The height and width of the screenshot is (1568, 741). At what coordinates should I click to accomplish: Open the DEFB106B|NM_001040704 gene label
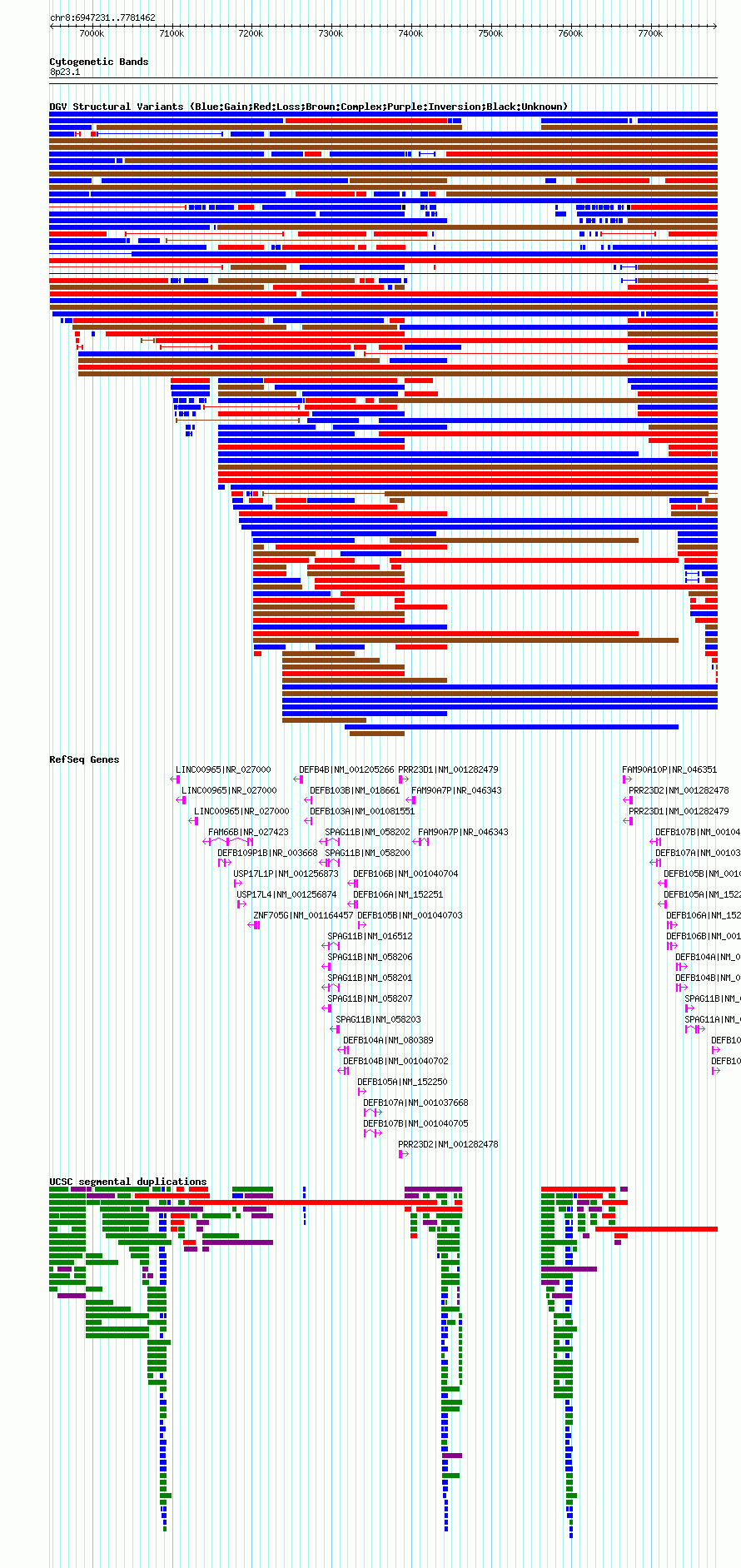point(405,874)
